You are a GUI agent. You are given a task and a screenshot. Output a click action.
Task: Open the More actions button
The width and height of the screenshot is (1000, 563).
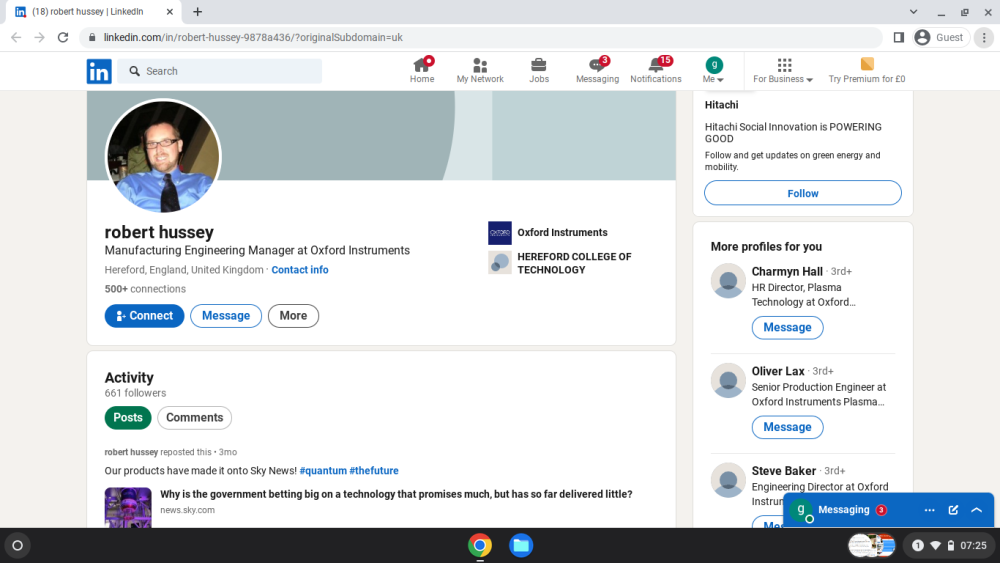(x=293, y=316)
